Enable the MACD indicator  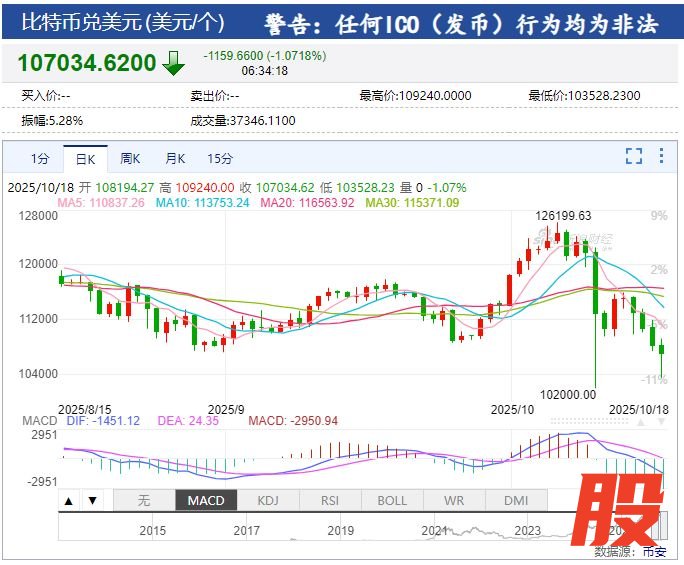[x=205, y=500]
